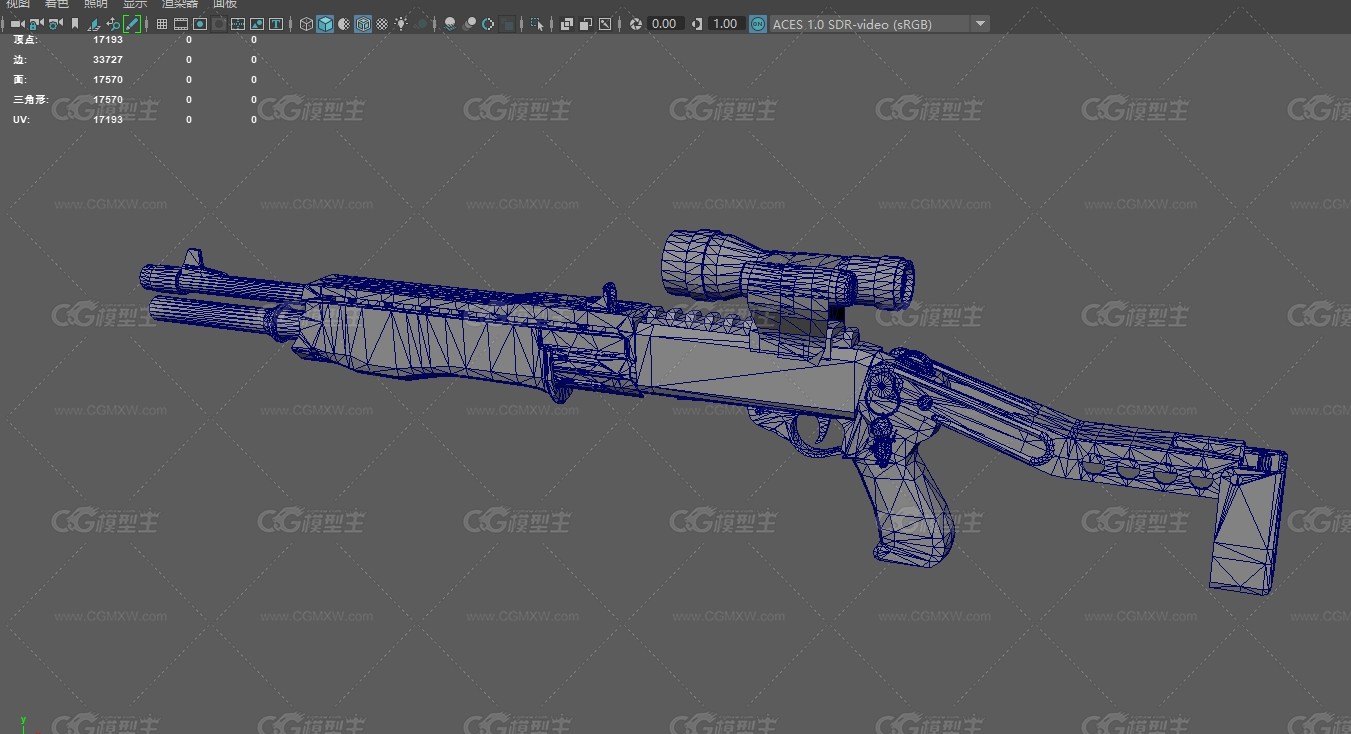The image size is (1351, 734).
Task: Click the Isolate Select icon
Action: point(537,24)
